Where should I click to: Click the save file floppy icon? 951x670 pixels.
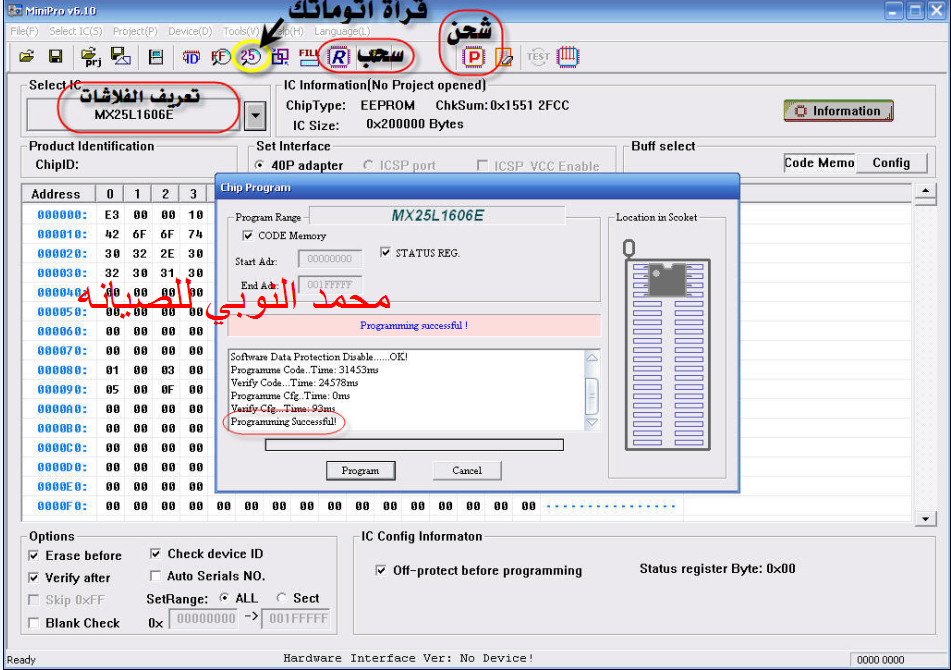55,56
